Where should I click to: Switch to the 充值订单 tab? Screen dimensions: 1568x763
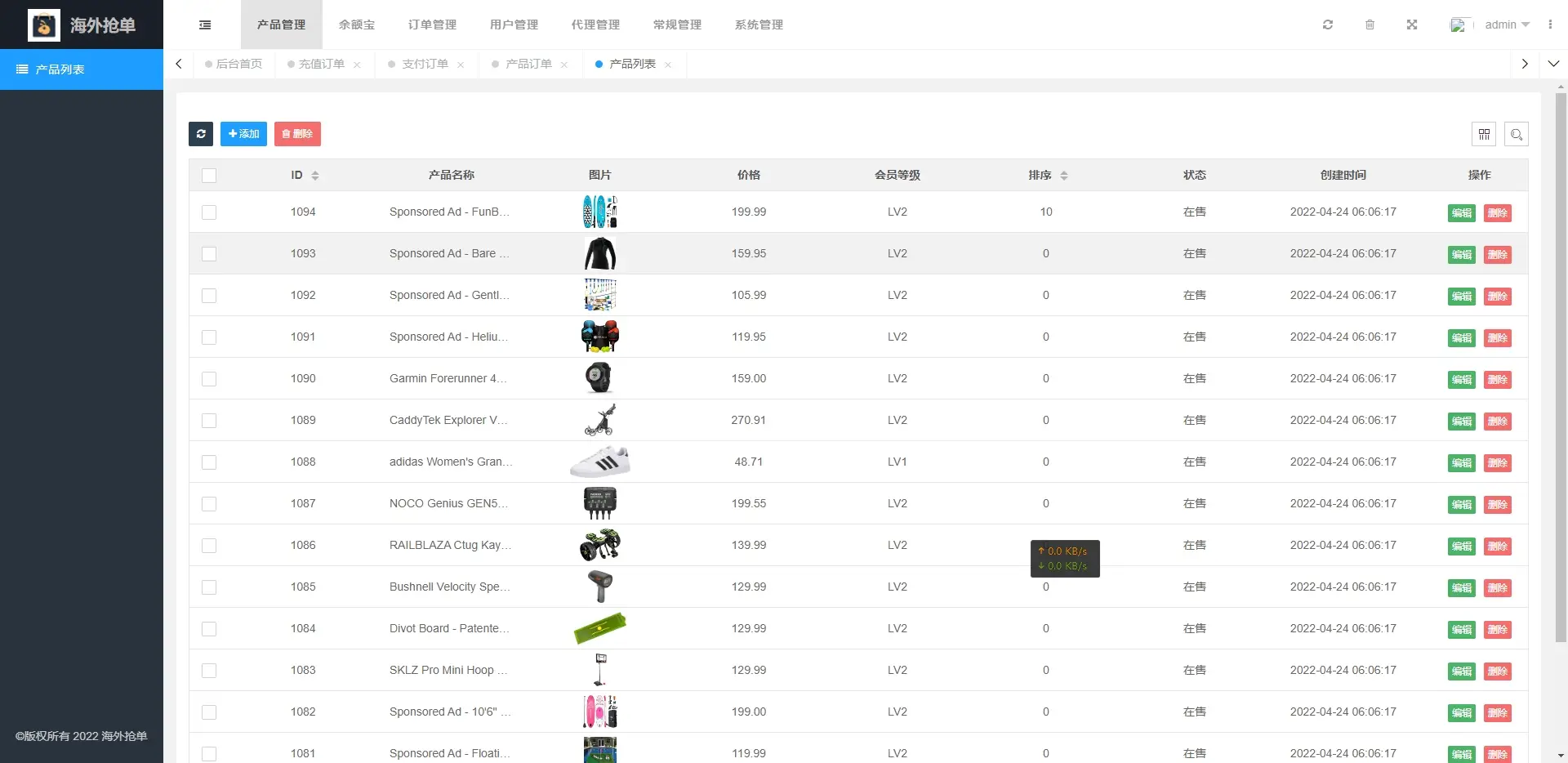(321, 64)
